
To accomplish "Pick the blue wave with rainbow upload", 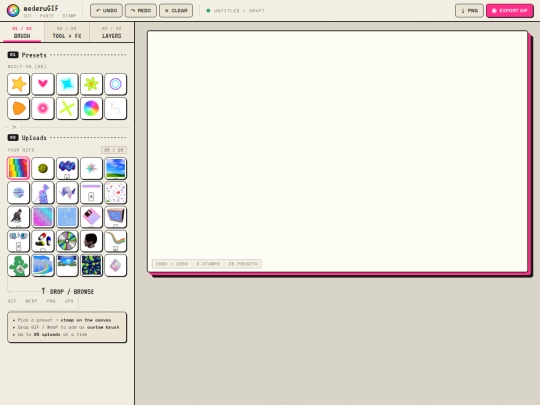I will (x=43, y=266).
